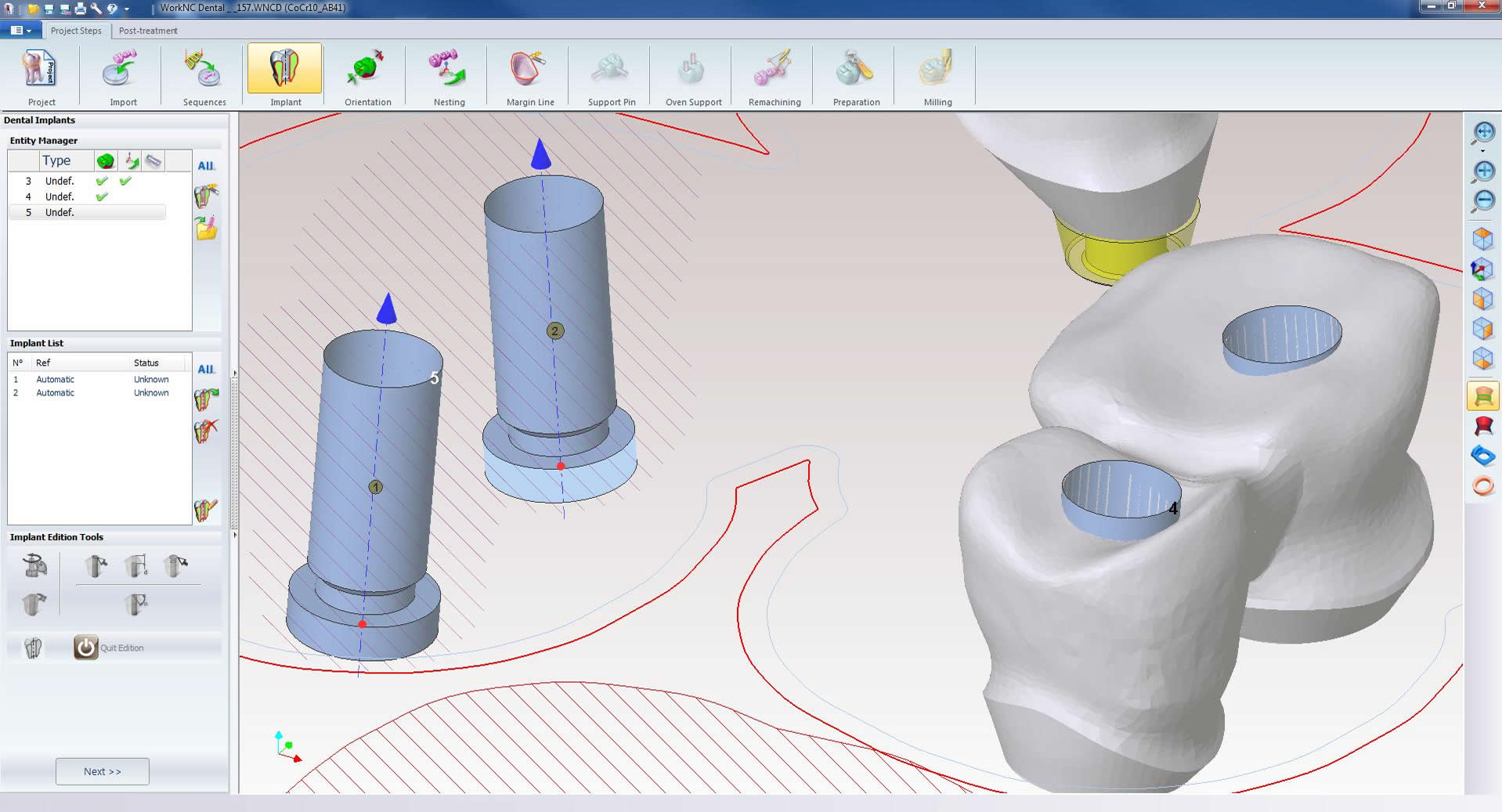Expand the quick access toolbar dropdown arrow

pyautogui.click(x=127, y=9)
